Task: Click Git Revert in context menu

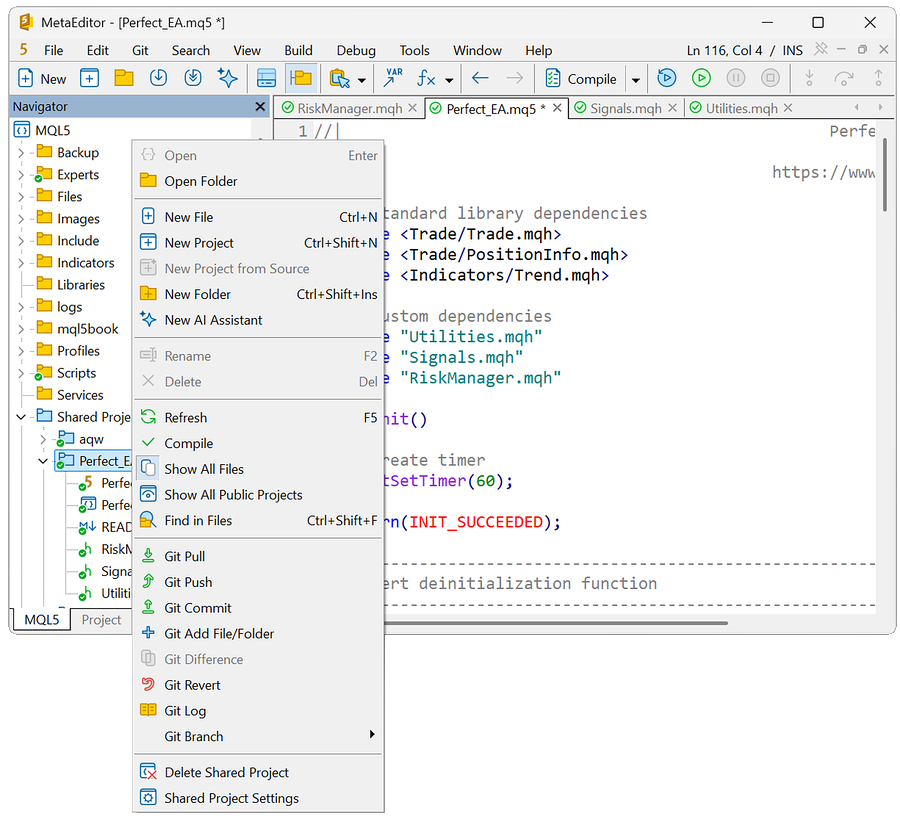Action: [x=258, y=685]
